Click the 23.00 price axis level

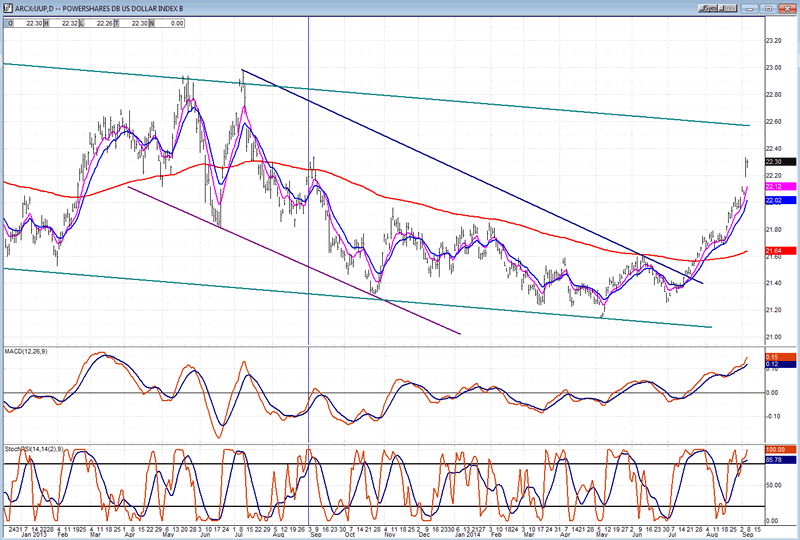[x=776, y=68]
